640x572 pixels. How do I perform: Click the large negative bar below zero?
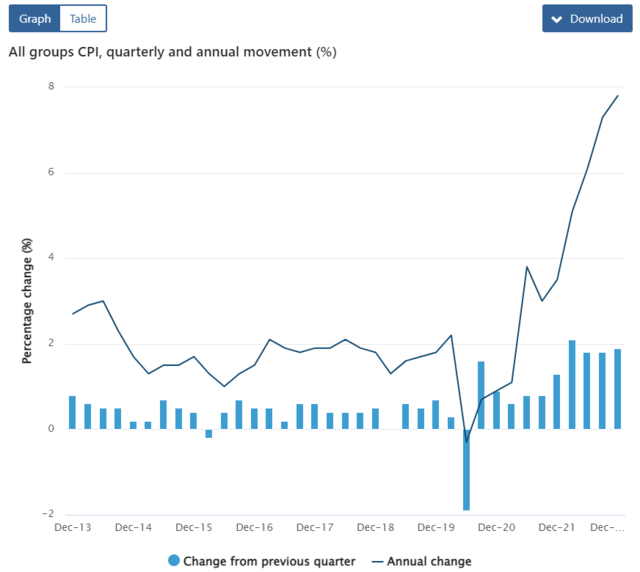point(466,470)
